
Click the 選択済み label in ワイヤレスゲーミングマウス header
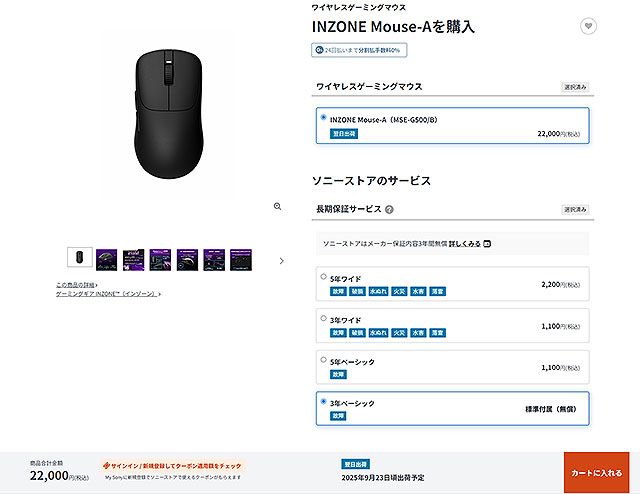pos(575,87)
